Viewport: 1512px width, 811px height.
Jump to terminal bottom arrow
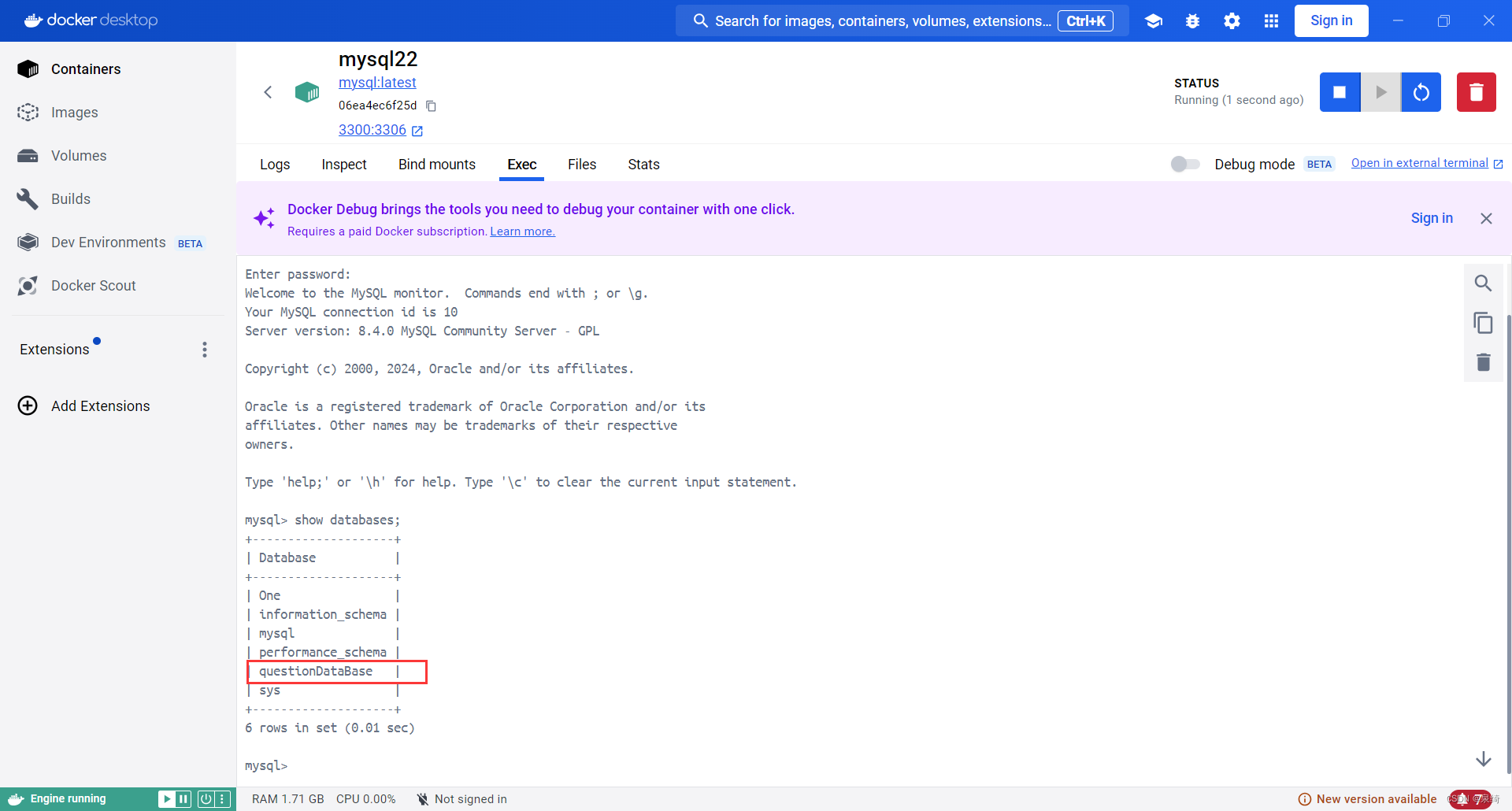pyautogui.click(x=1484, y=759)
